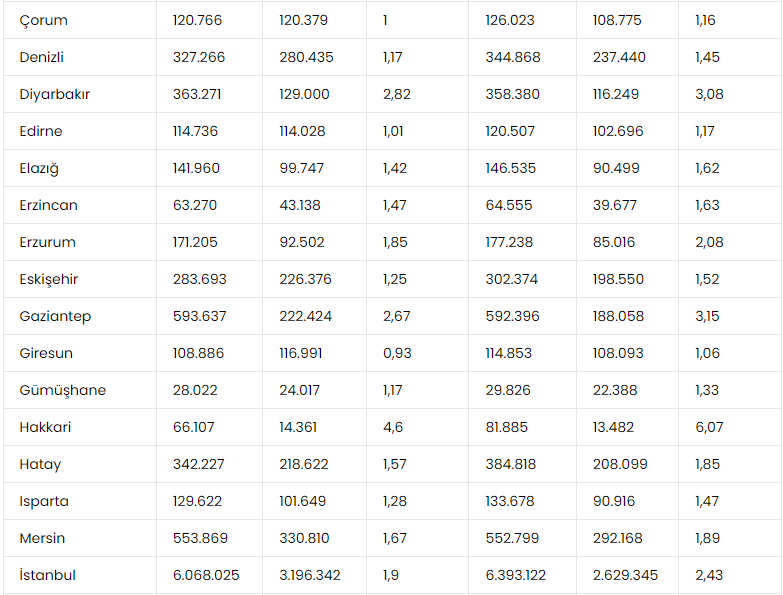Select the 6,07 ratio in Hakkari row
This screenshot has width=783, height=595.
(x=708, y=427)
